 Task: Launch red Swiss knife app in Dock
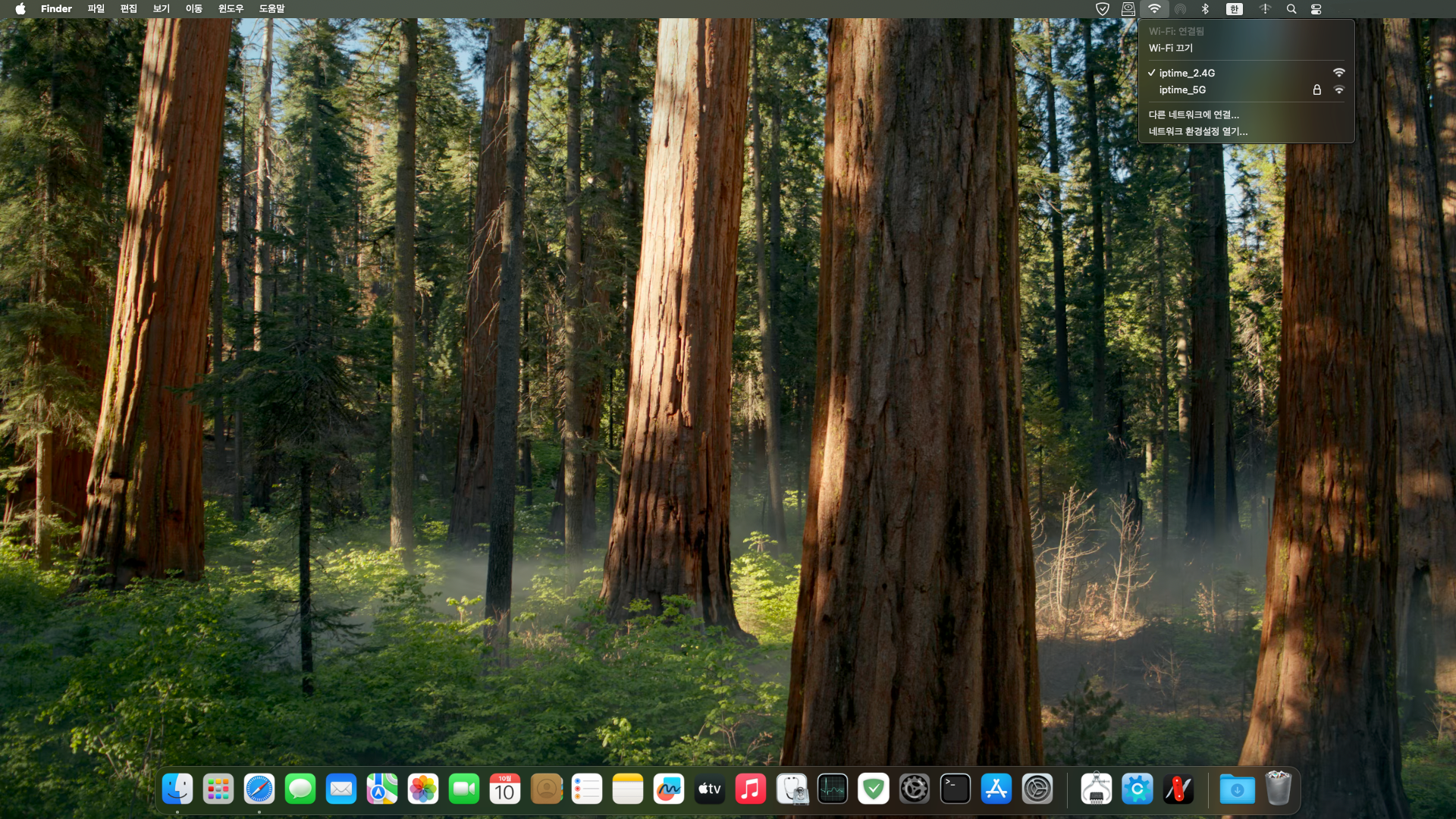pos(1178,789)
